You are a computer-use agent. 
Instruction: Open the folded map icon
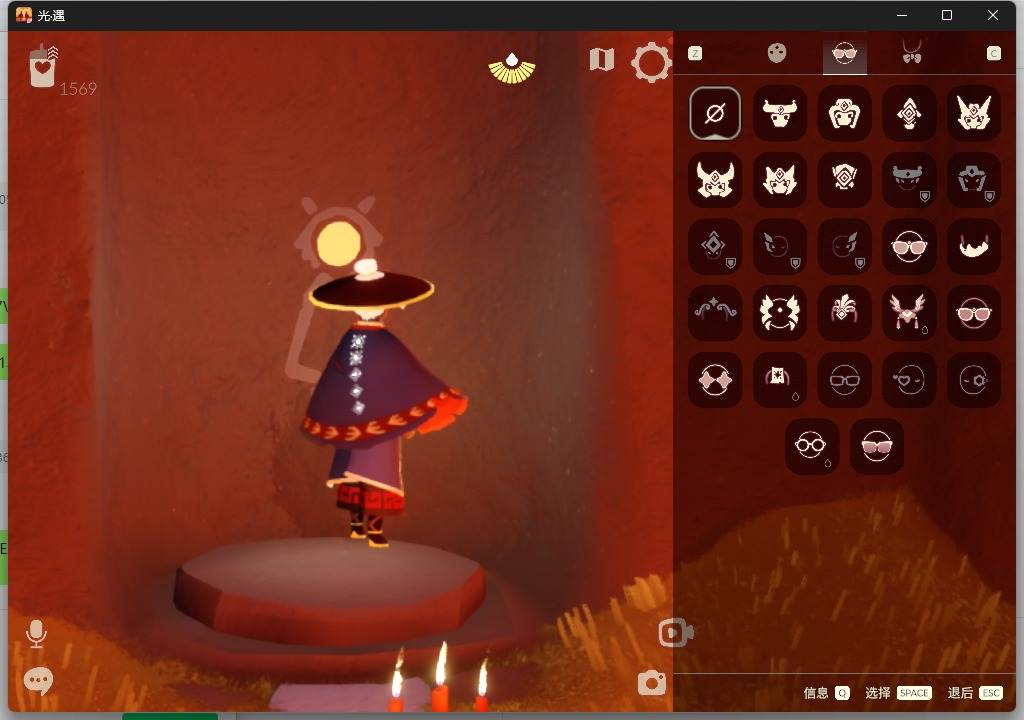601,59
